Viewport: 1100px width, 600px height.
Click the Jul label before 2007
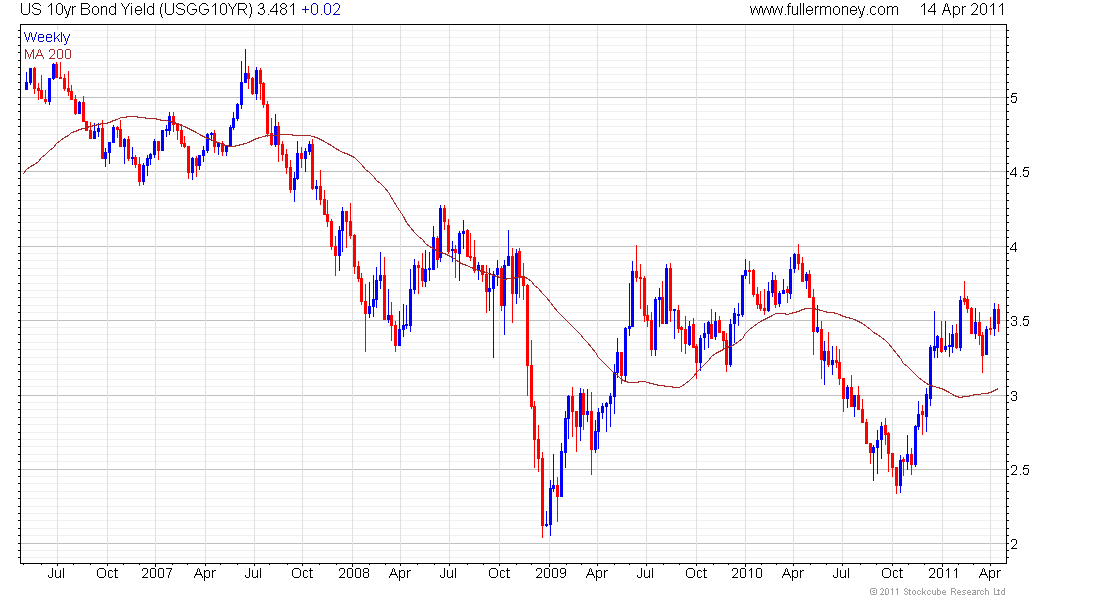[x=56, y=573]
